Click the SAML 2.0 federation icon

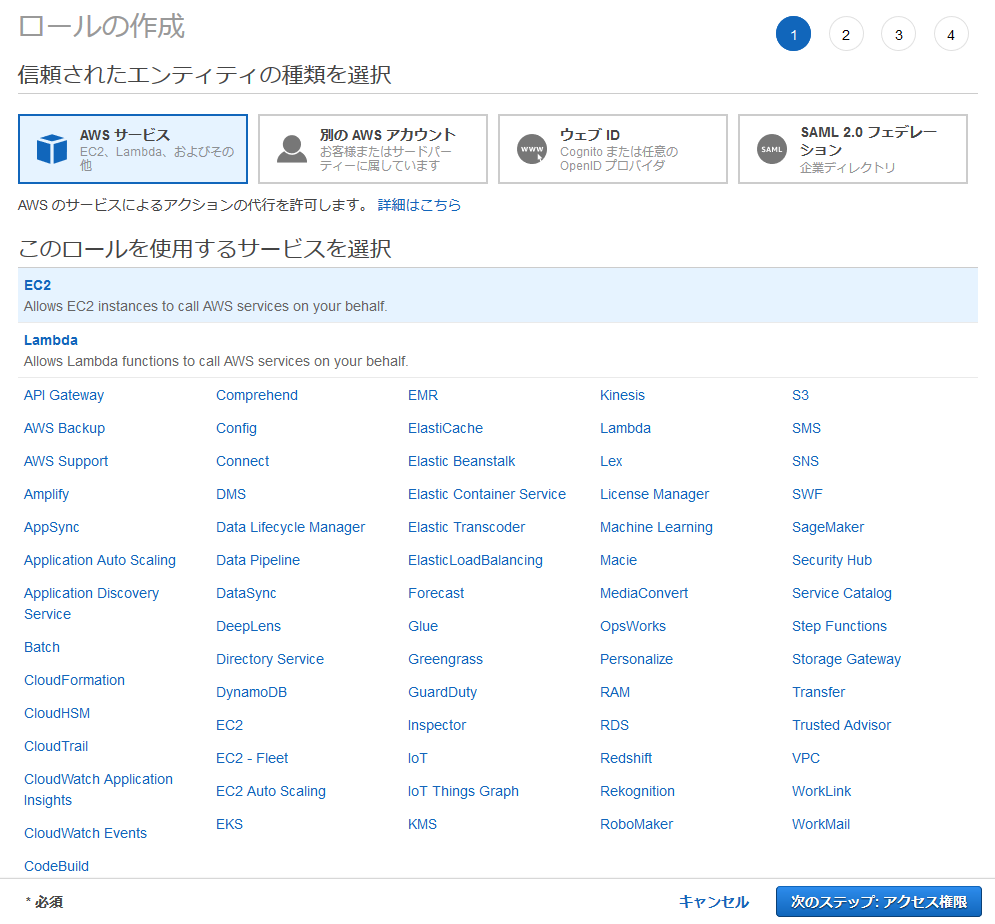click(772, 149)
